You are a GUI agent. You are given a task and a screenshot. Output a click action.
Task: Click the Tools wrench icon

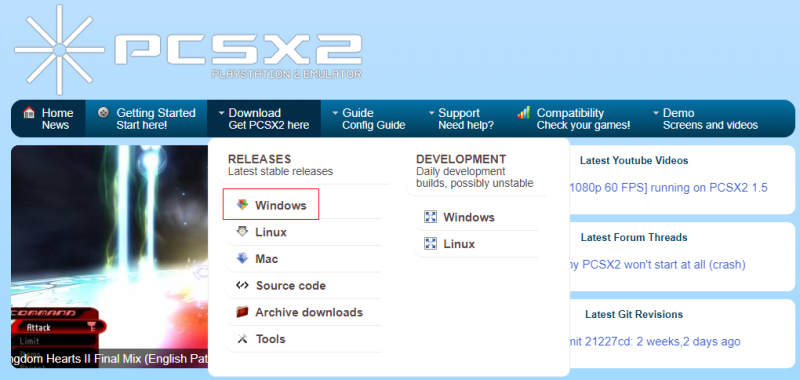(242, 339)
